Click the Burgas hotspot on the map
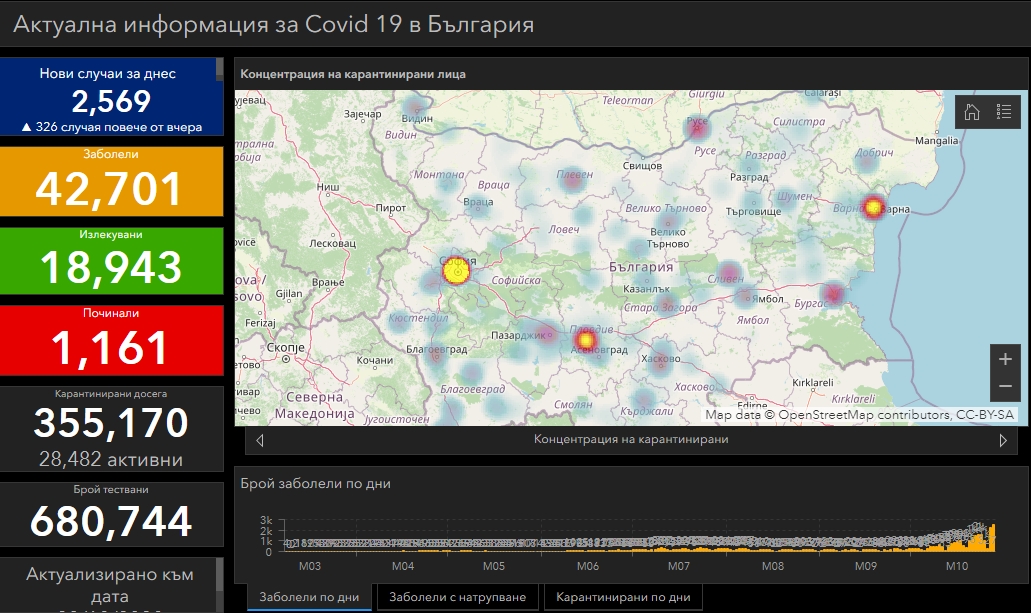The width and height of the screenshot is (1031, 613). click(x=833, y=294)
